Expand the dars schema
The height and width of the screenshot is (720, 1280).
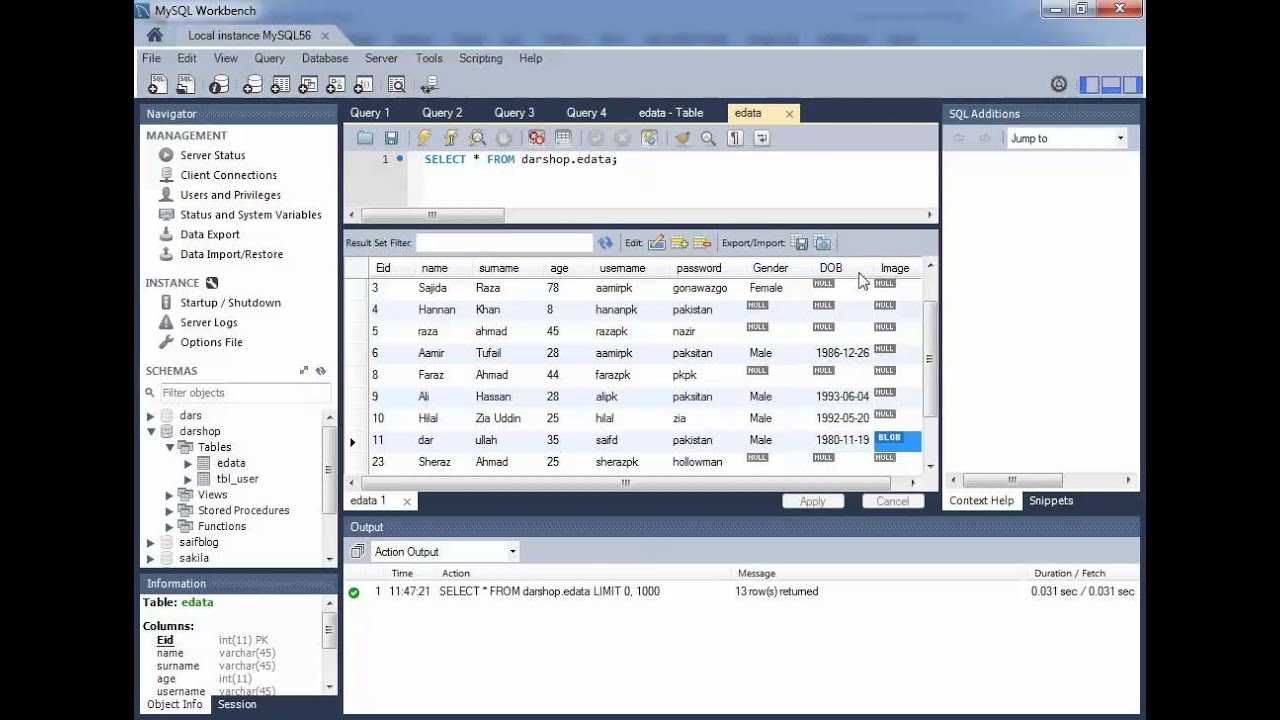coord(151,416)
